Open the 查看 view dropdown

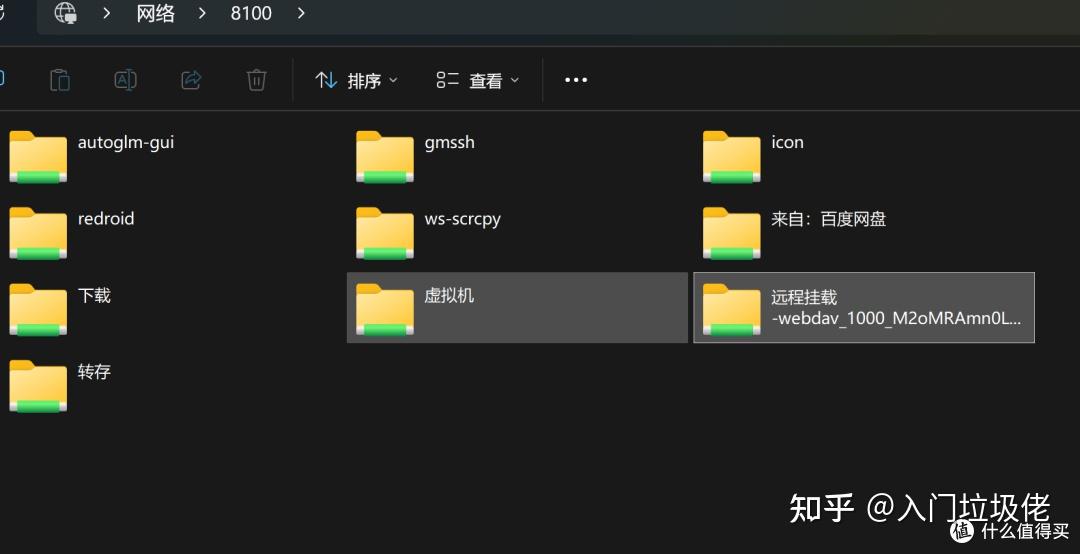477,81
